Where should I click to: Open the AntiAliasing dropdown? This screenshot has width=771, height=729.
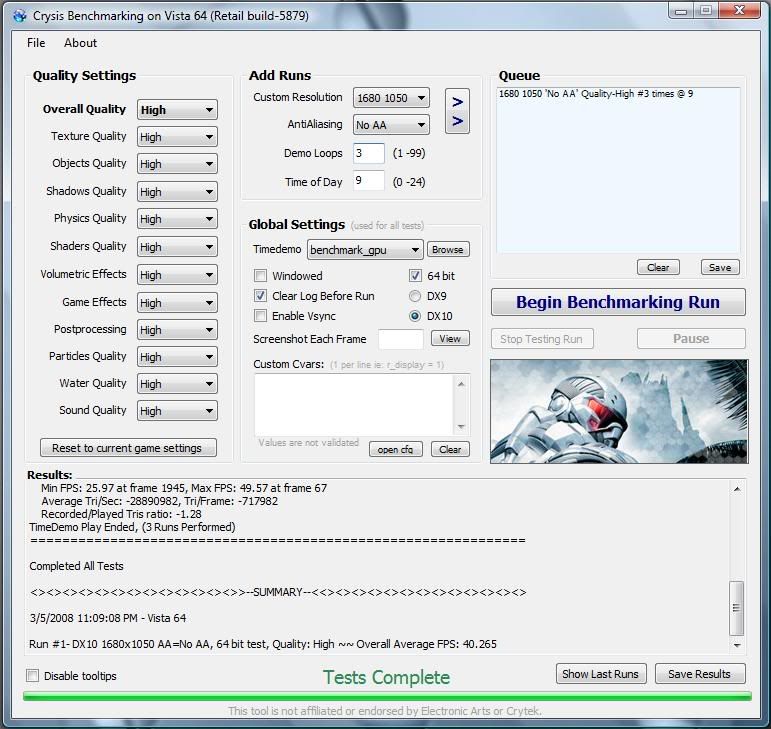pos(391,125)
